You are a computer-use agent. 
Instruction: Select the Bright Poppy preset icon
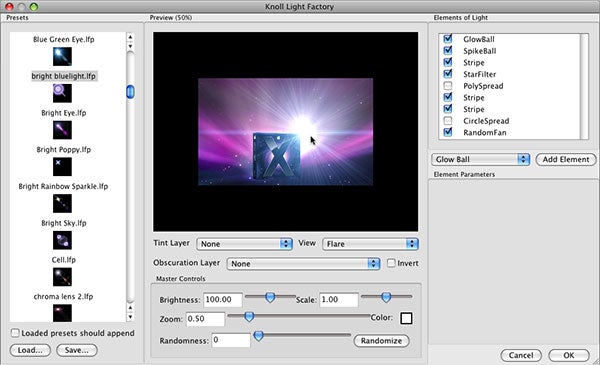(x=62, y=167)
